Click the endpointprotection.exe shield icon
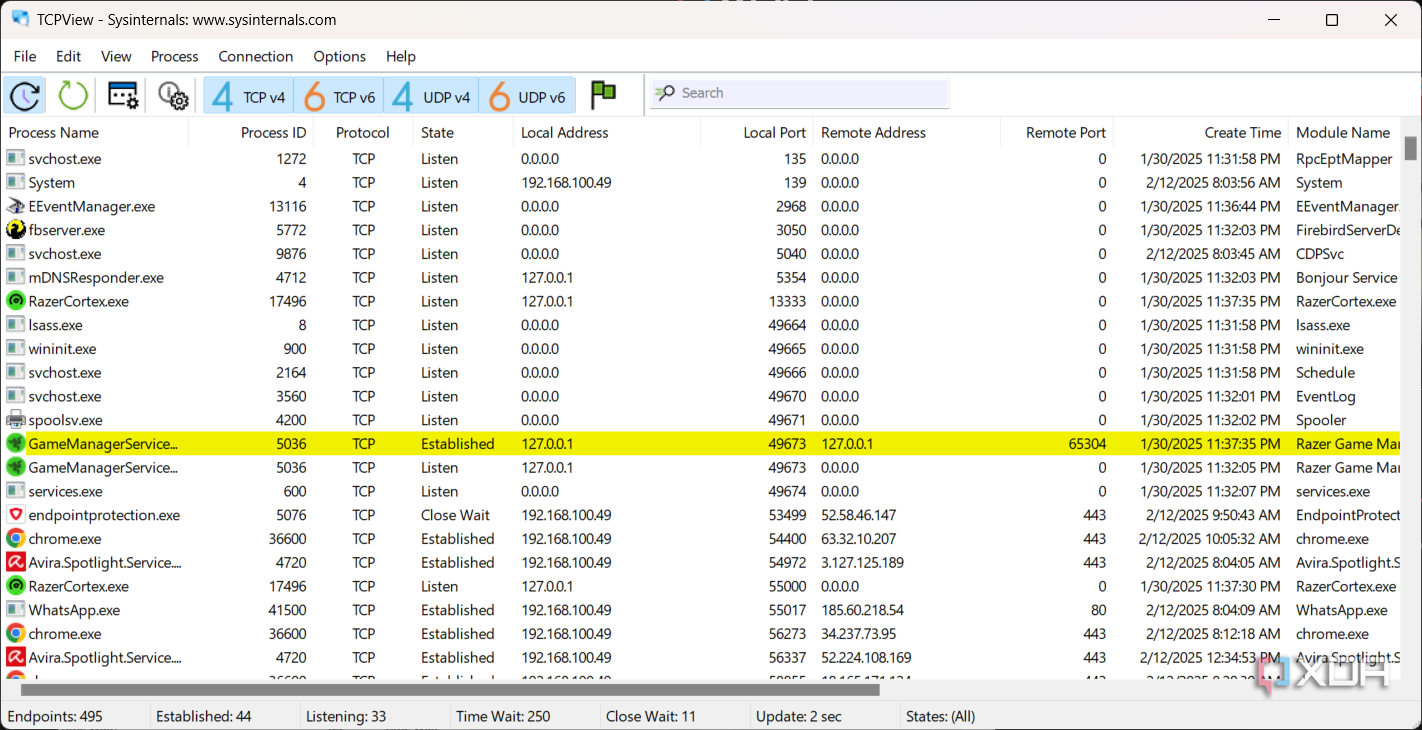Screen dimensions: 1422x730 (x=15, y=515)
